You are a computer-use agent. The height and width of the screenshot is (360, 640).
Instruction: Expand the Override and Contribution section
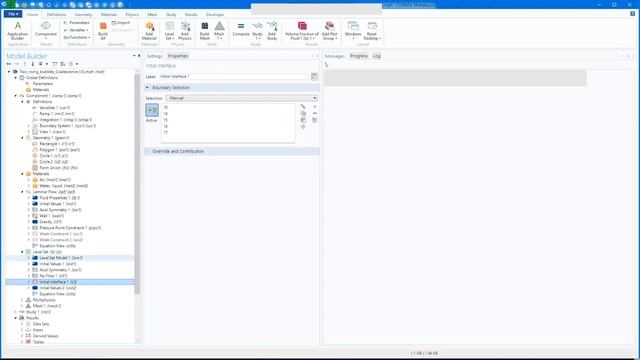pos(147,151)
